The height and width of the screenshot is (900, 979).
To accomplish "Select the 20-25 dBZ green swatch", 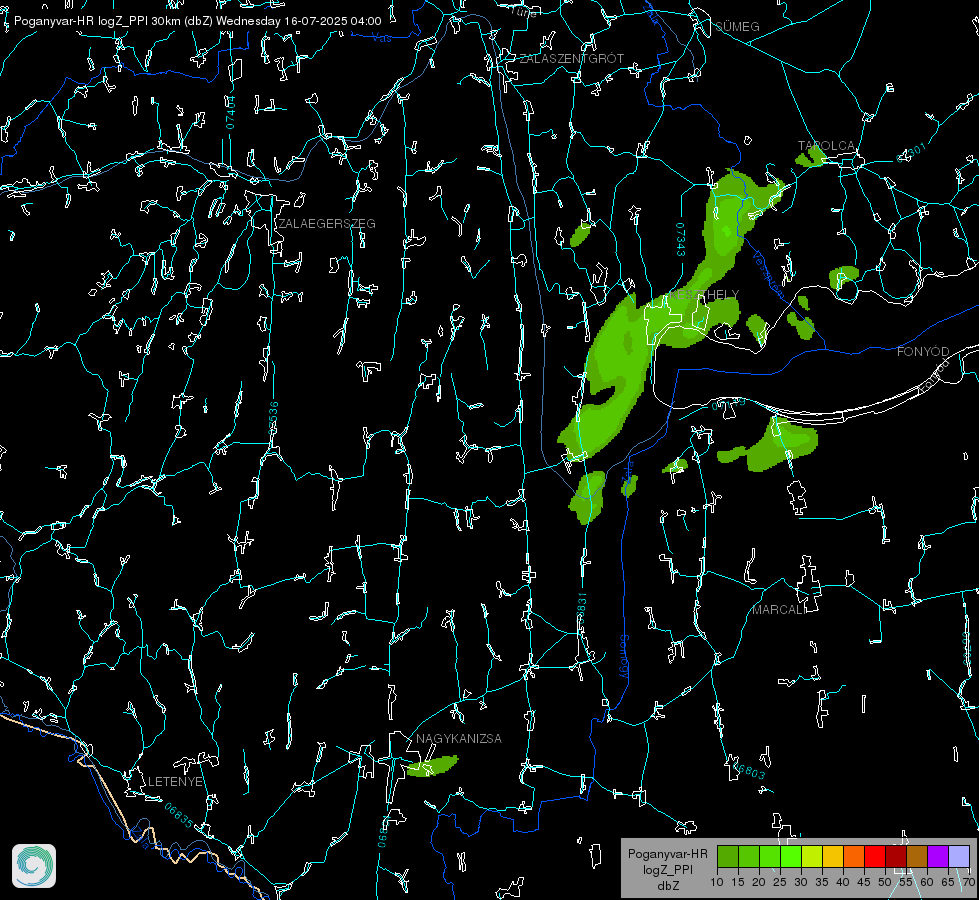I will pyautogui.click(x=770, y=856).
